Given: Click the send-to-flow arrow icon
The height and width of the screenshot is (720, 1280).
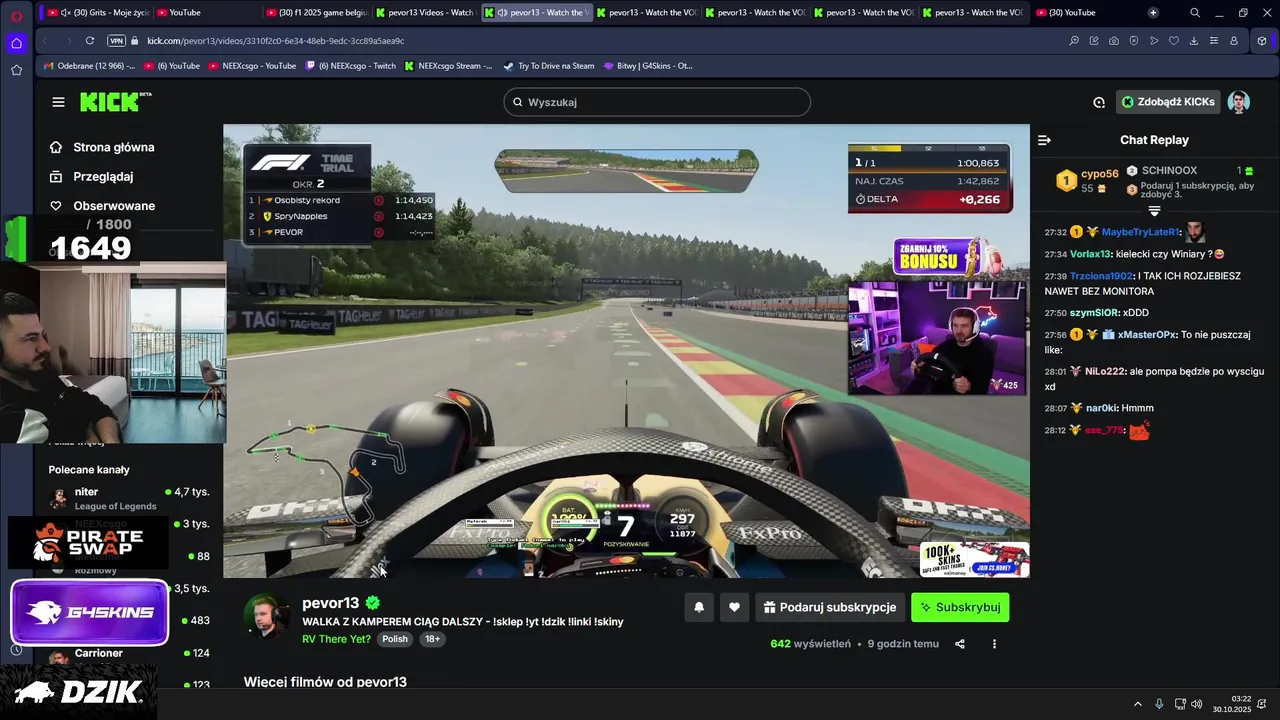Looking at the screenshot, I should click(1154, 41).
